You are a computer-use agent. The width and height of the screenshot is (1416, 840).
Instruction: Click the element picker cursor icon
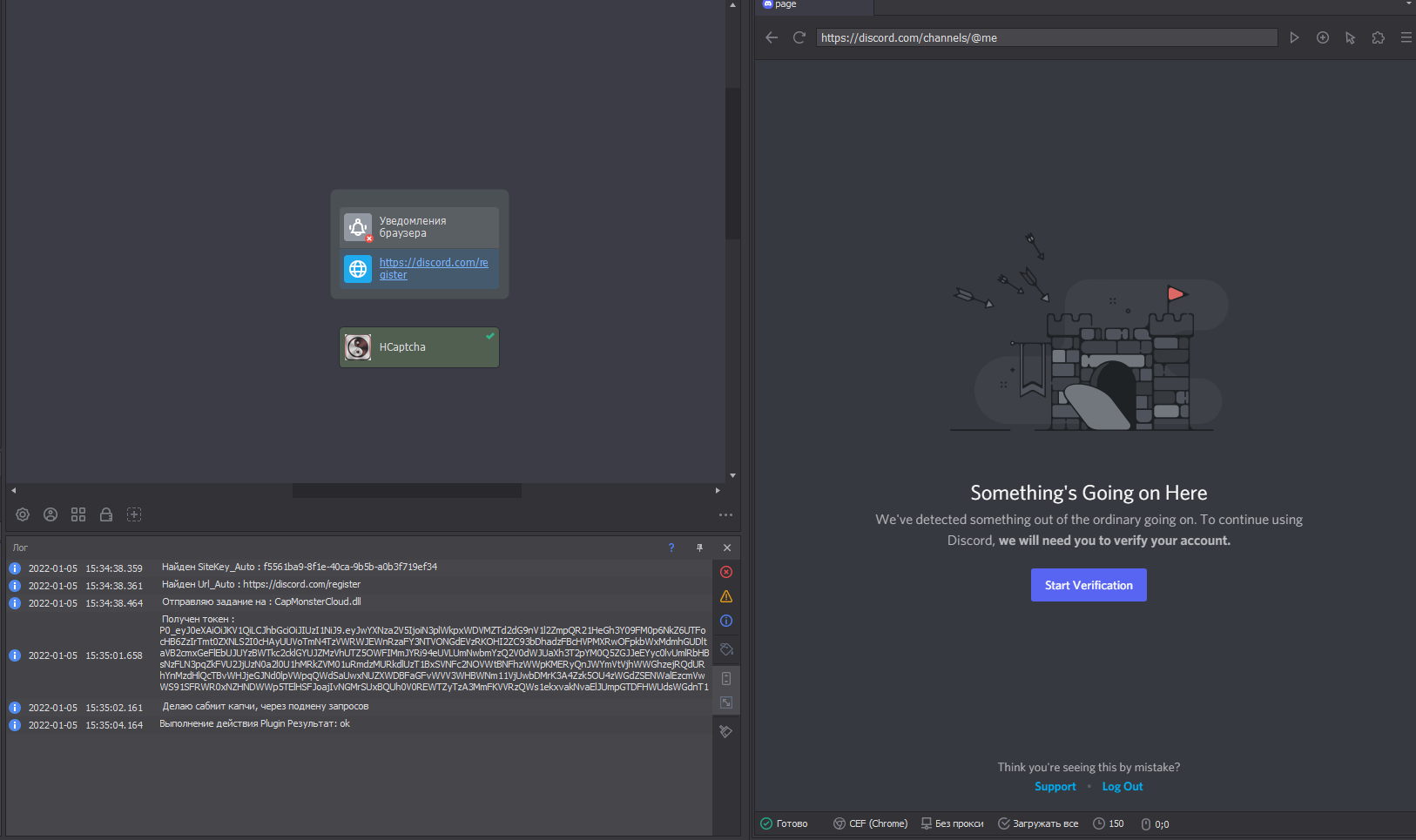point(1350,37)
